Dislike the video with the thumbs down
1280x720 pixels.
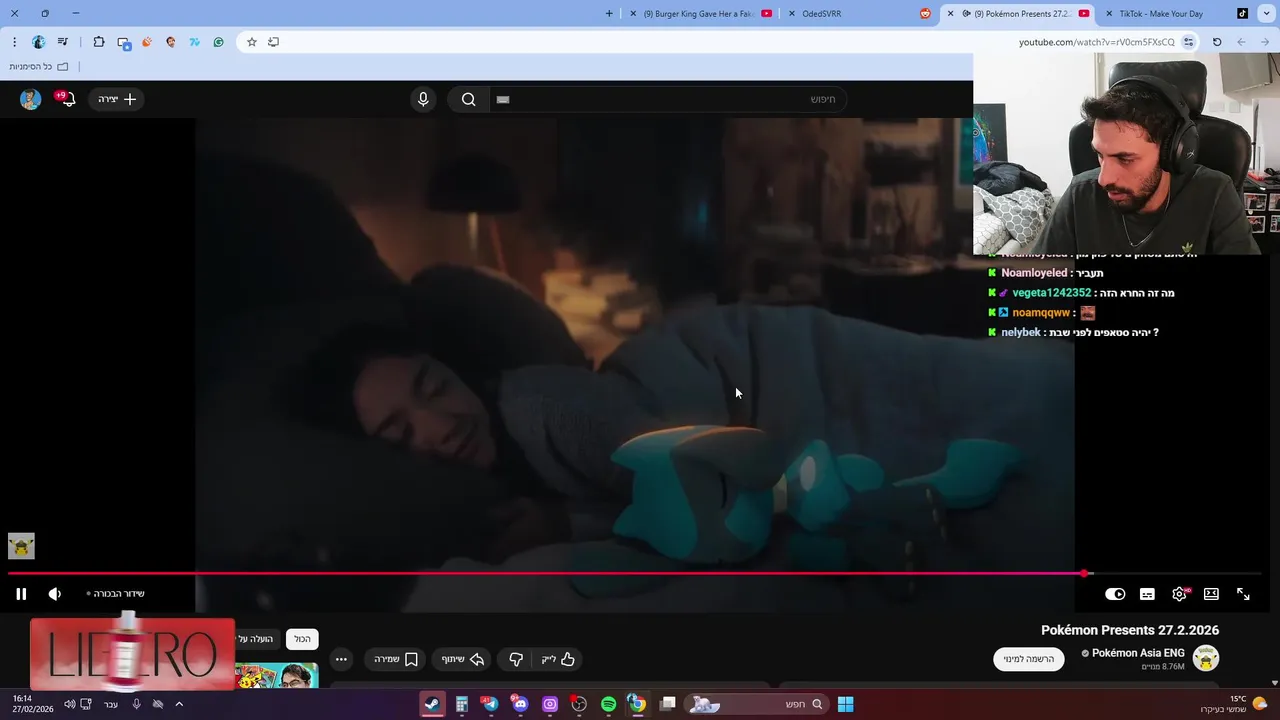pyautogui.click(x=516, y=659)
